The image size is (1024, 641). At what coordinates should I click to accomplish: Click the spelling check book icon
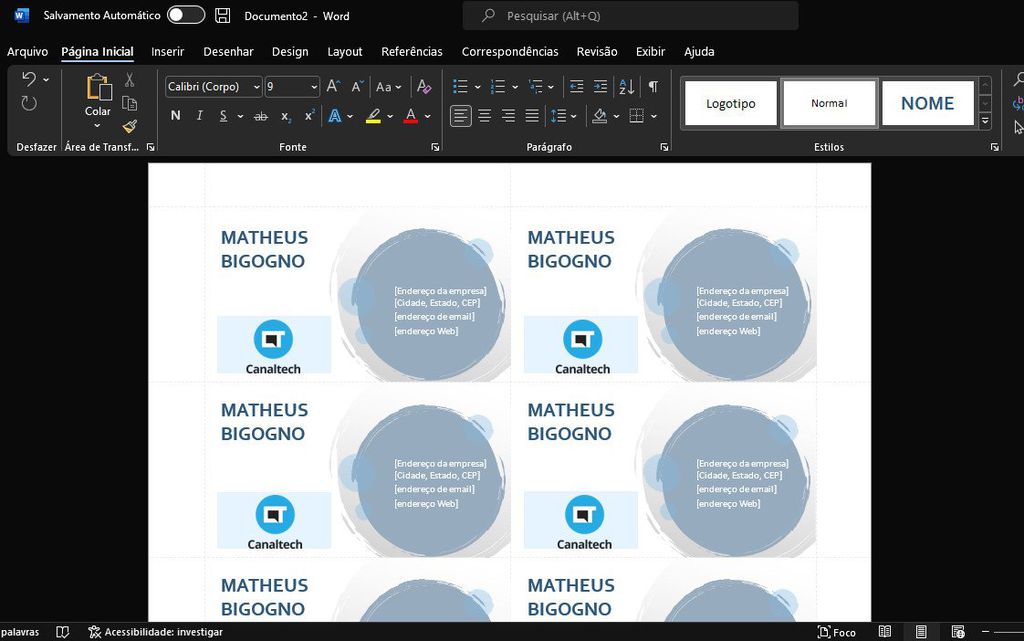pos(63,632)
